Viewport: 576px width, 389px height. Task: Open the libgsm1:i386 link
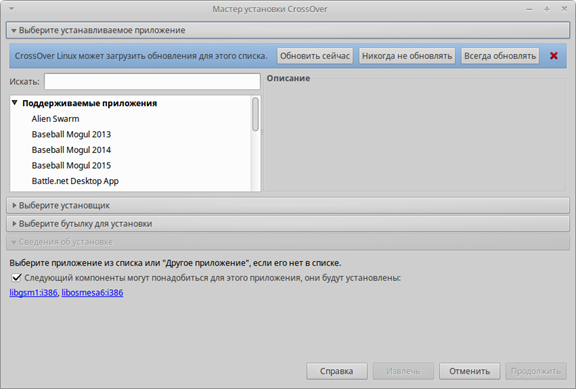coord(33,293)
